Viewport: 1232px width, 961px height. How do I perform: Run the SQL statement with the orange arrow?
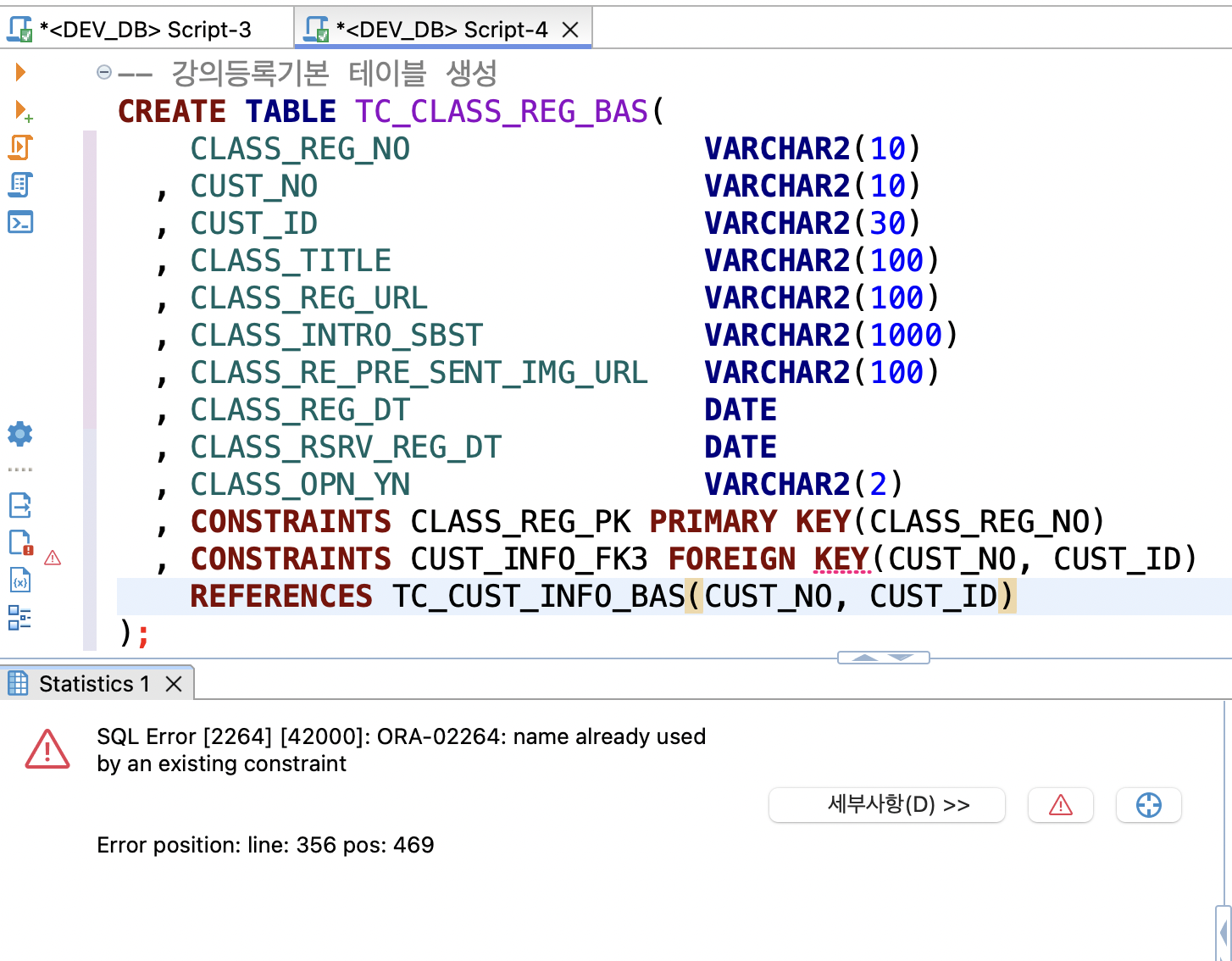(20, 72)
